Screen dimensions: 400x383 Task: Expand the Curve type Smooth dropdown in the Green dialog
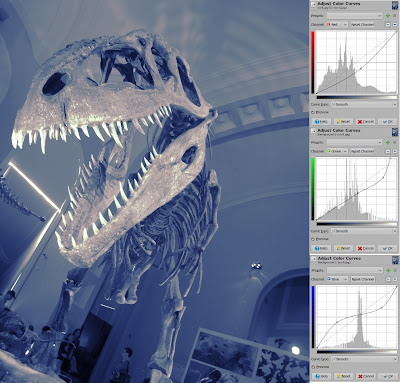[x=364, y=231]
